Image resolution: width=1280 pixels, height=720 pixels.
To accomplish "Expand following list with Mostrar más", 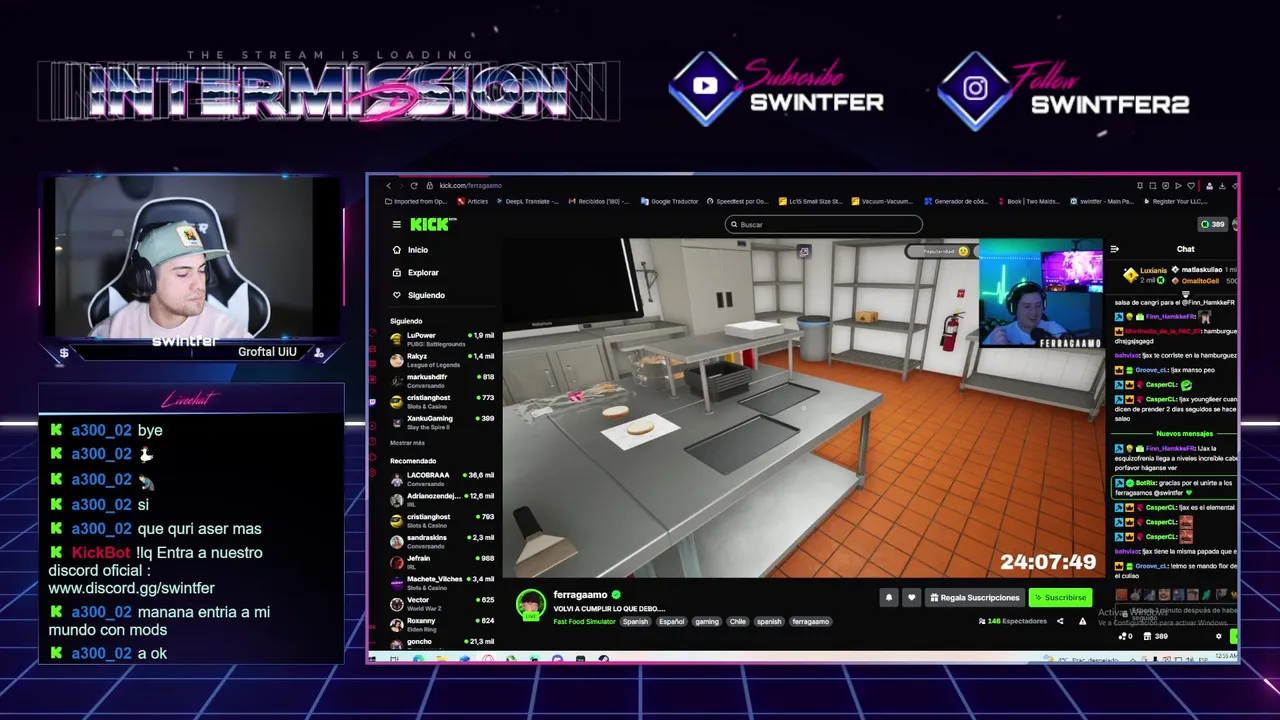I will coord(407,442).
